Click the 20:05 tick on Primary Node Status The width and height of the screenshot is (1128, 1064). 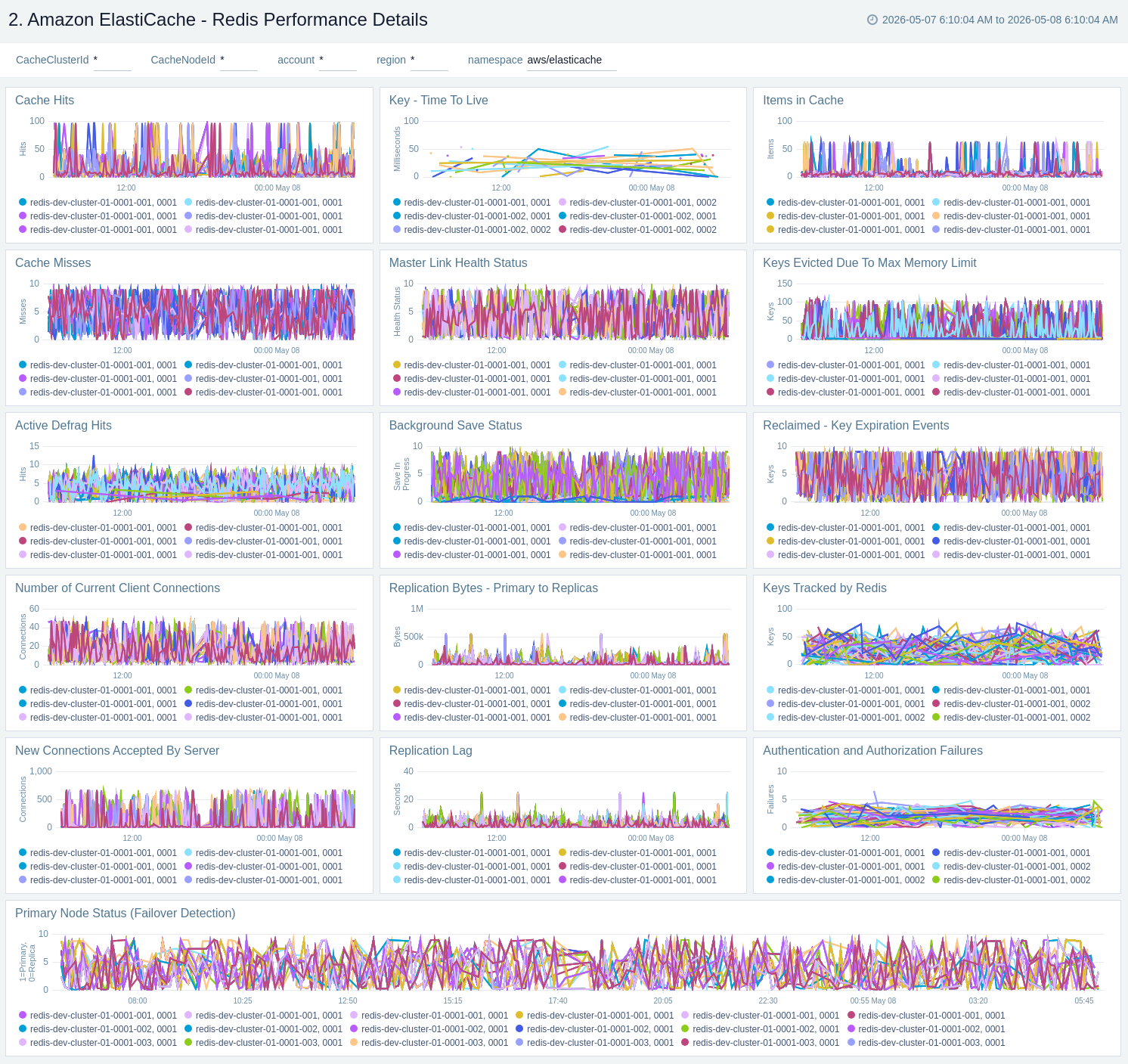point(663,1000)
